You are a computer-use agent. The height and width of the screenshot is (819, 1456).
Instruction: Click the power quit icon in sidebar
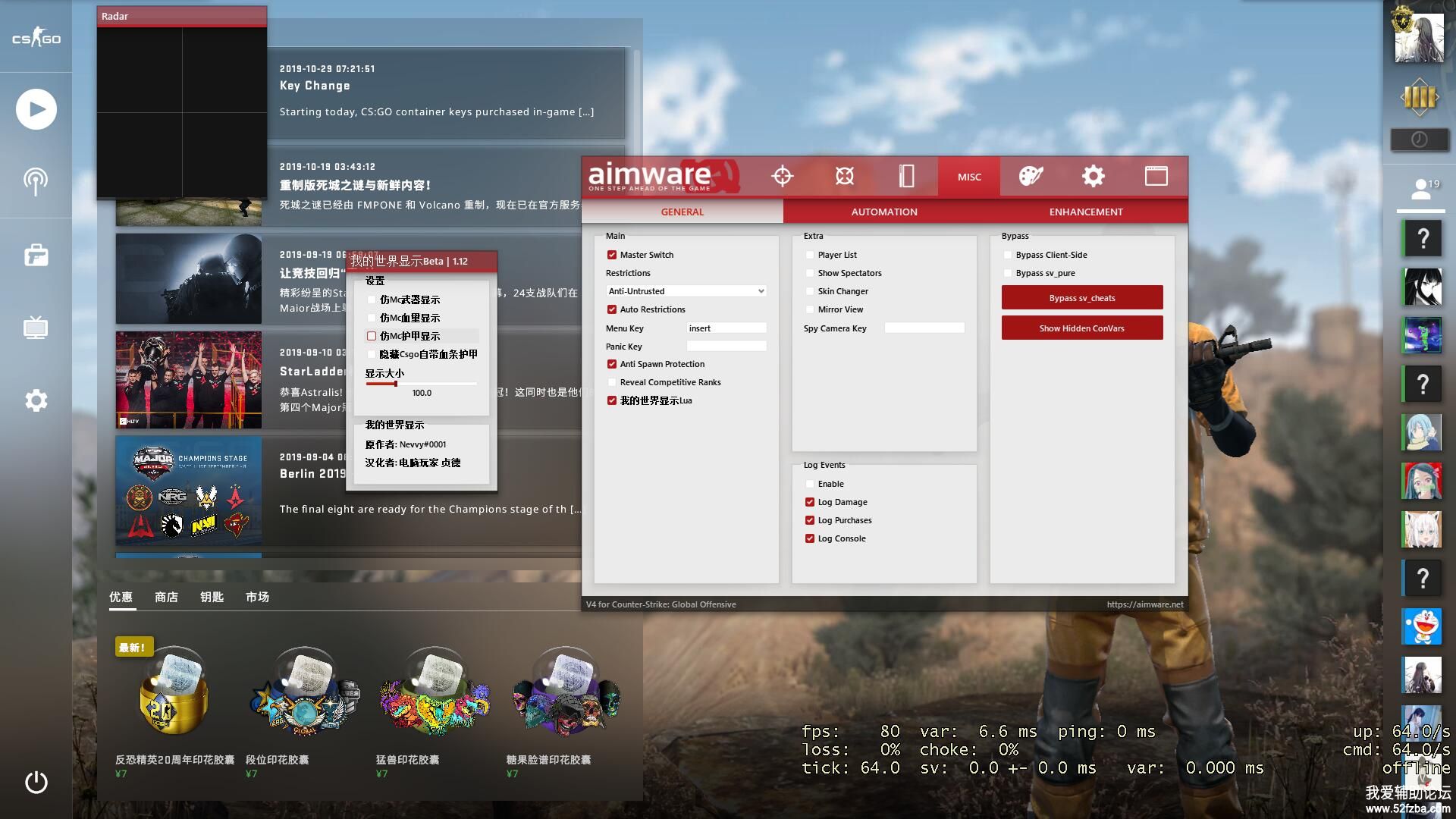pyautogui.click(x=36, y=782)
